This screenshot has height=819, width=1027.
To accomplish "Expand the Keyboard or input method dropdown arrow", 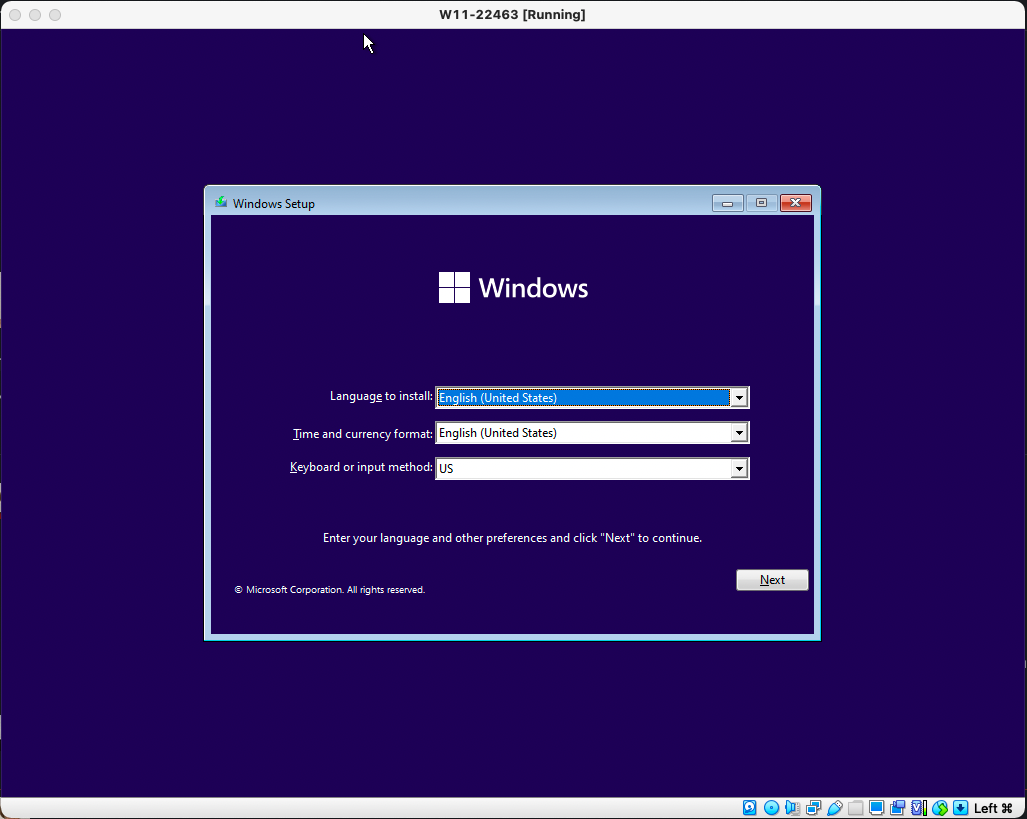I will 739,468.
